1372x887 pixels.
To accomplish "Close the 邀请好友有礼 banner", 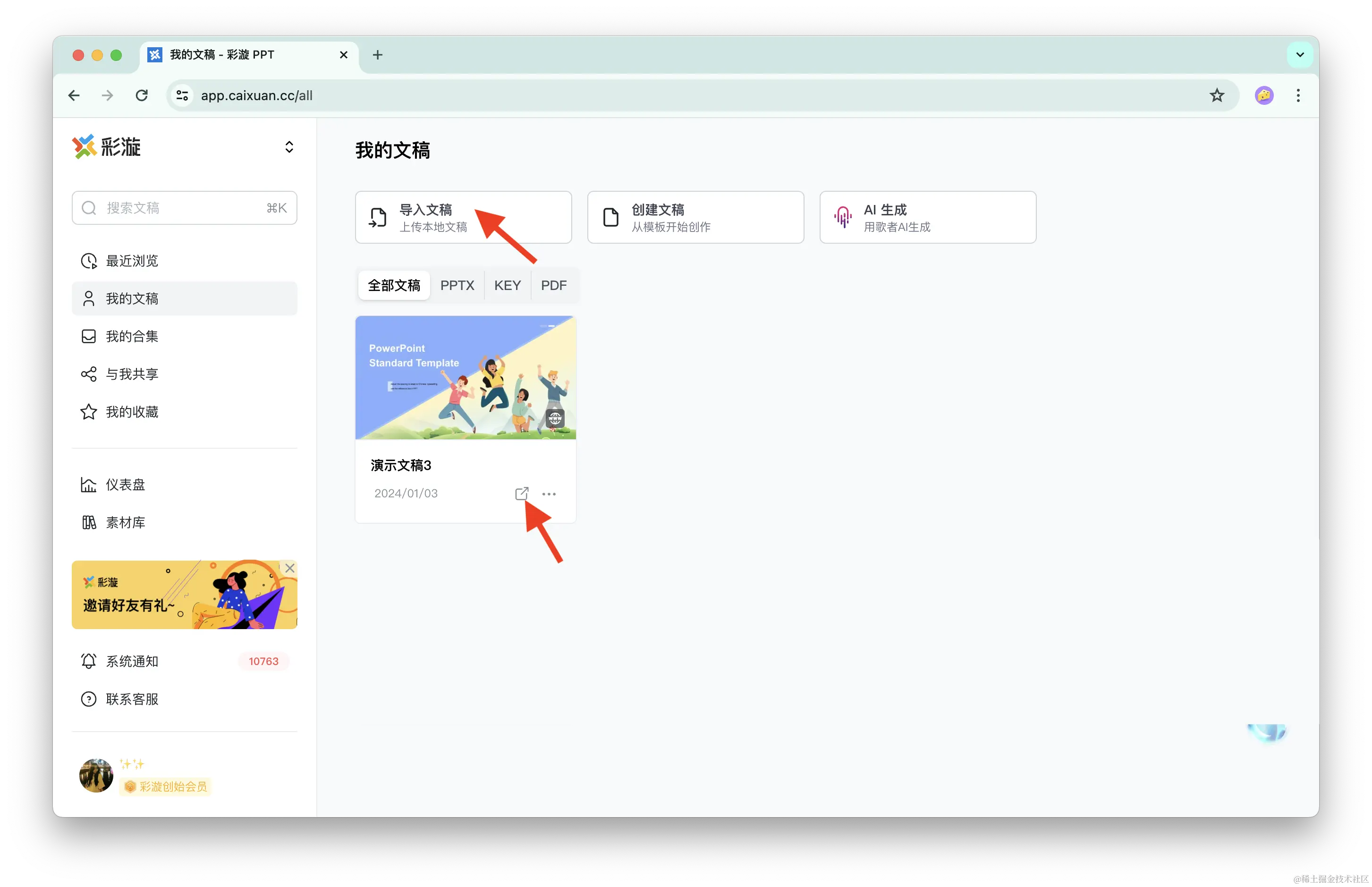I will (x=289, y=568).
